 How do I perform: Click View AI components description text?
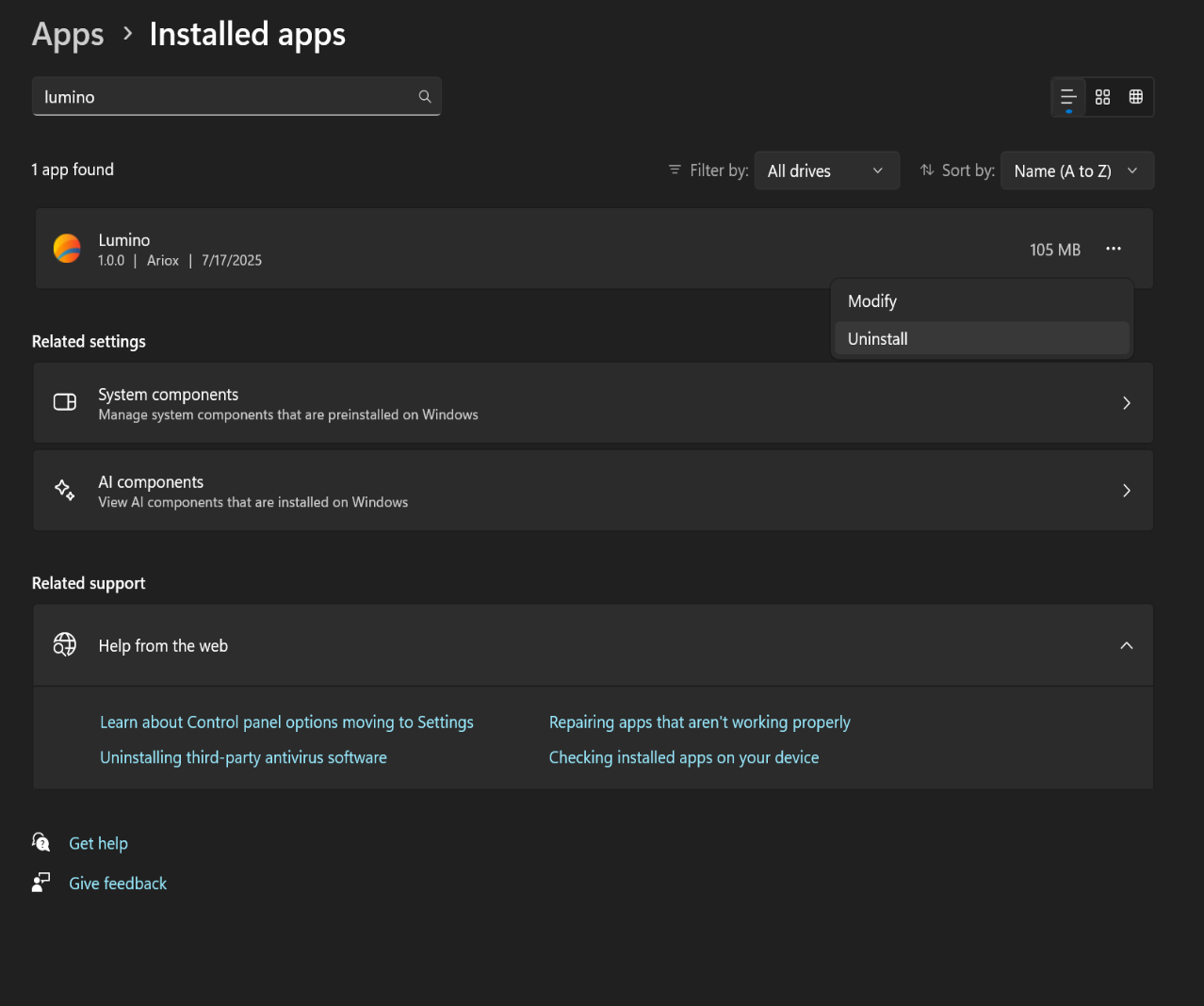pyautogui.click(x=253, y=502)
